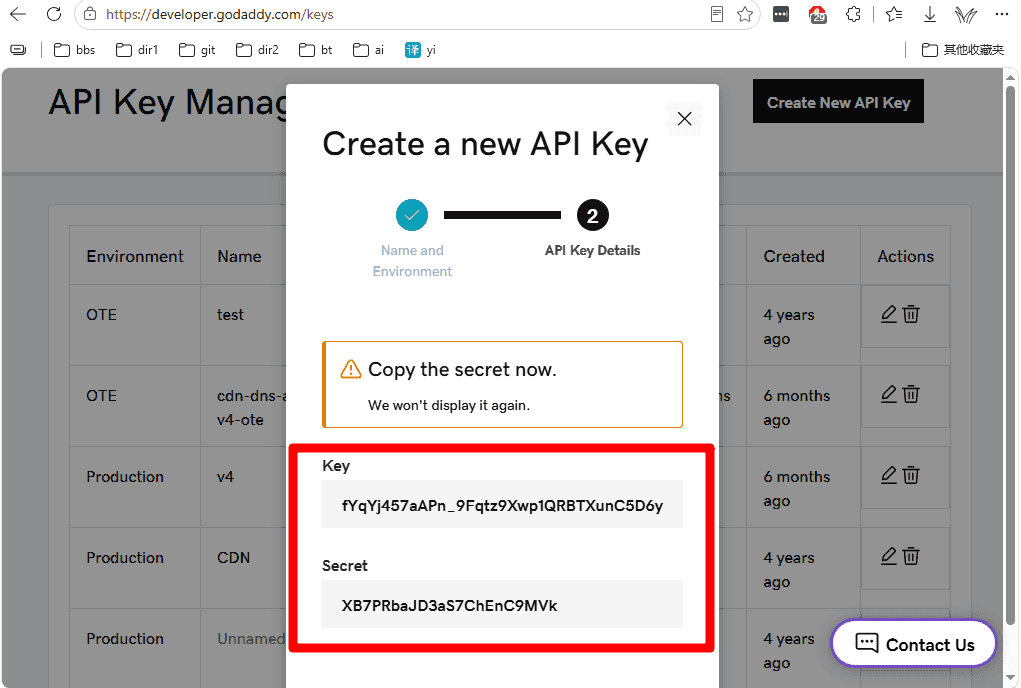Open the git bookmark folder

[197, 49]
